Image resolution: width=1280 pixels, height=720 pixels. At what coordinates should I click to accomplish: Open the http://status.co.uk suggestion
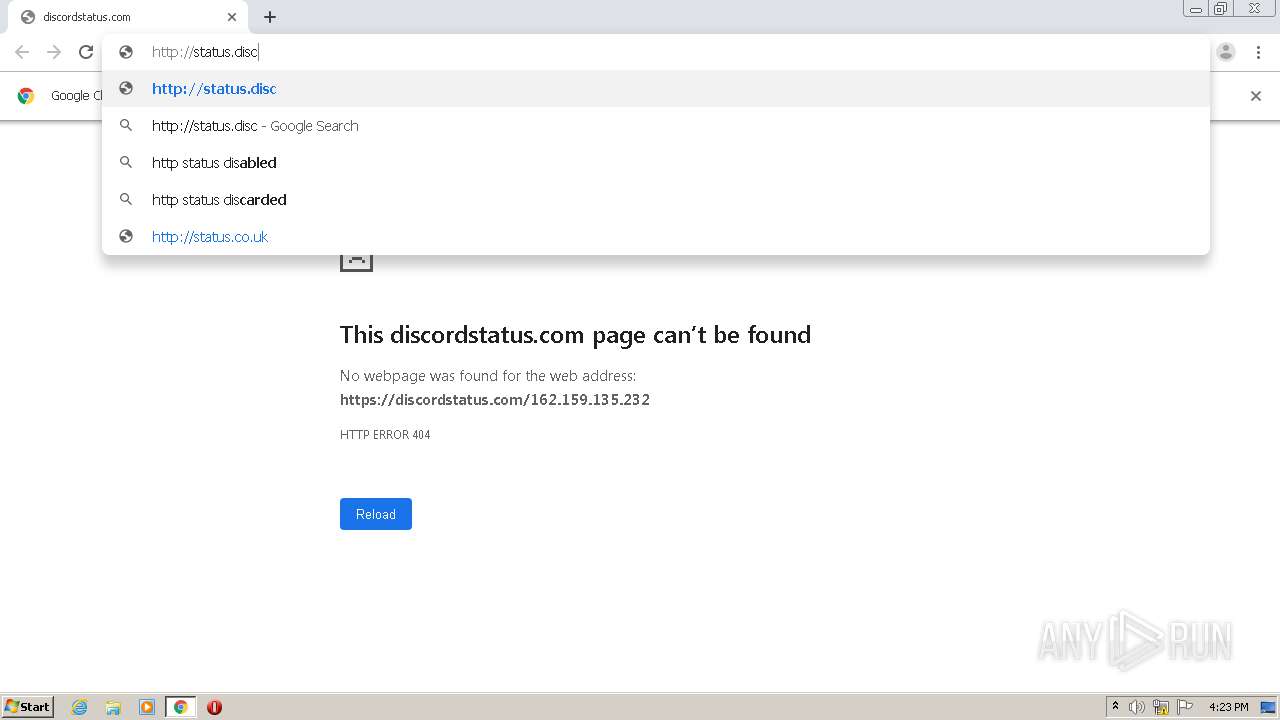[x=656, y=237]
